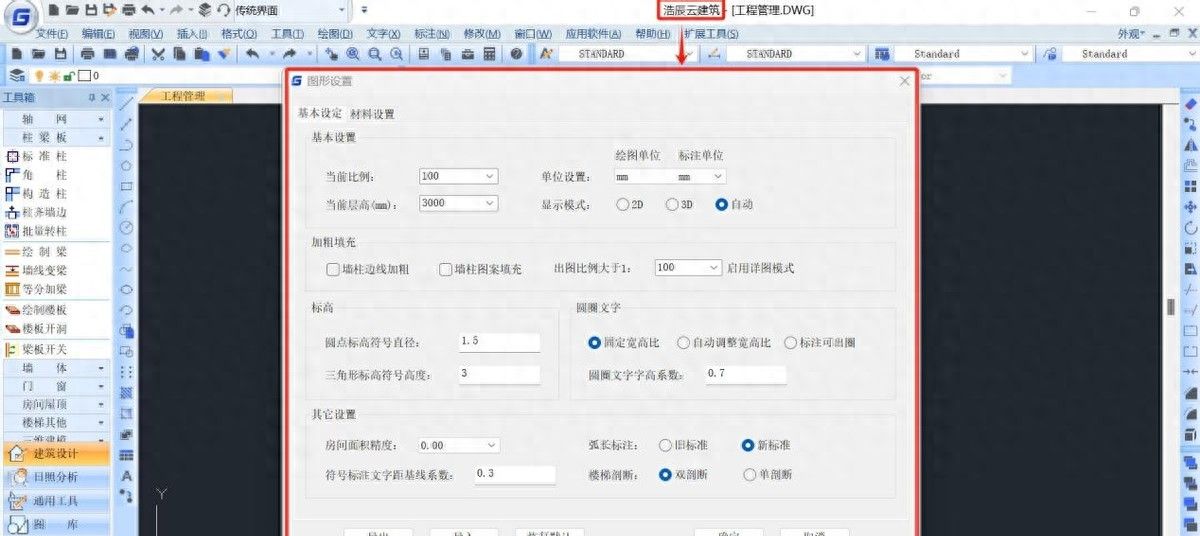Click the 符号标注文字距基线系数 input field
This screenshot has height=536, width=1200.
pos(514,474)
